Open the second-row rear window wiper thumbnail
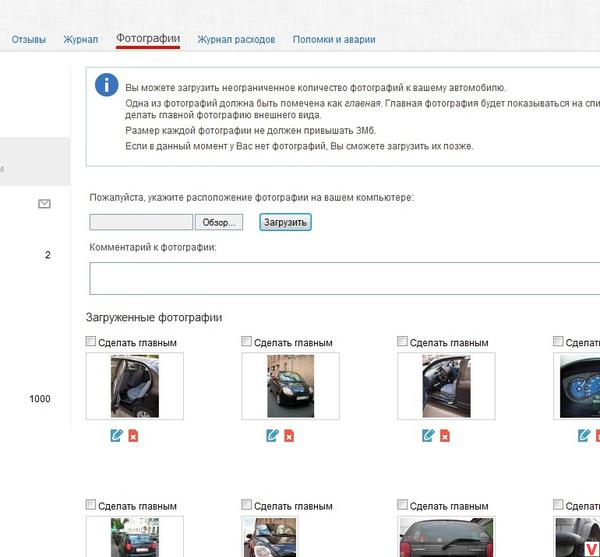600x557 pixels. click(x=447, y=537)
